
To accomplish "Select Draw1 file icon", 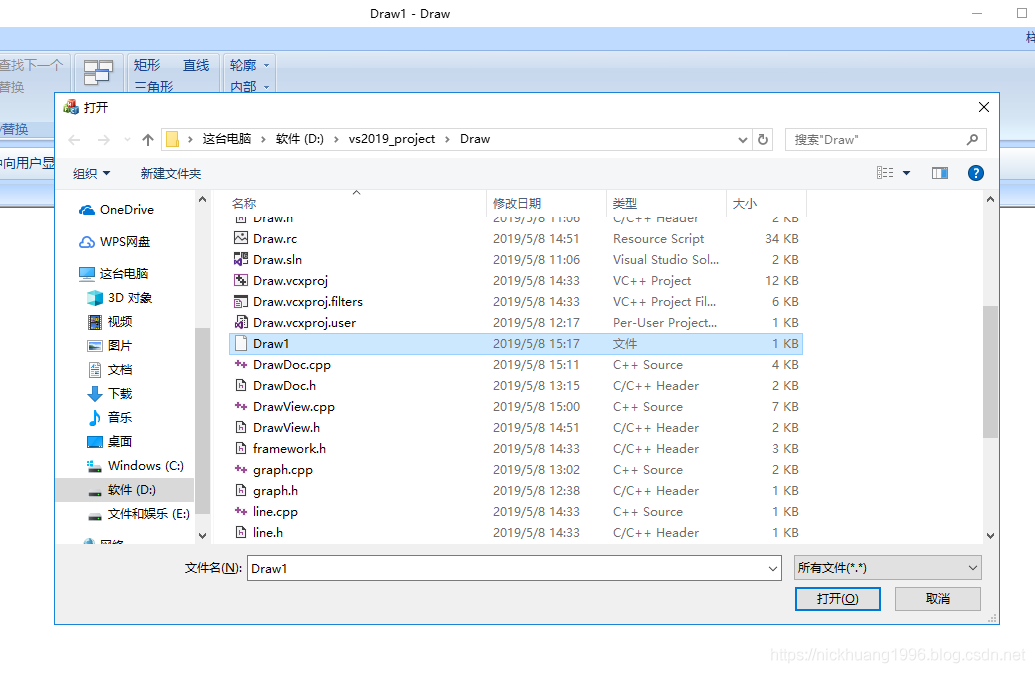I will click(241, 344).
